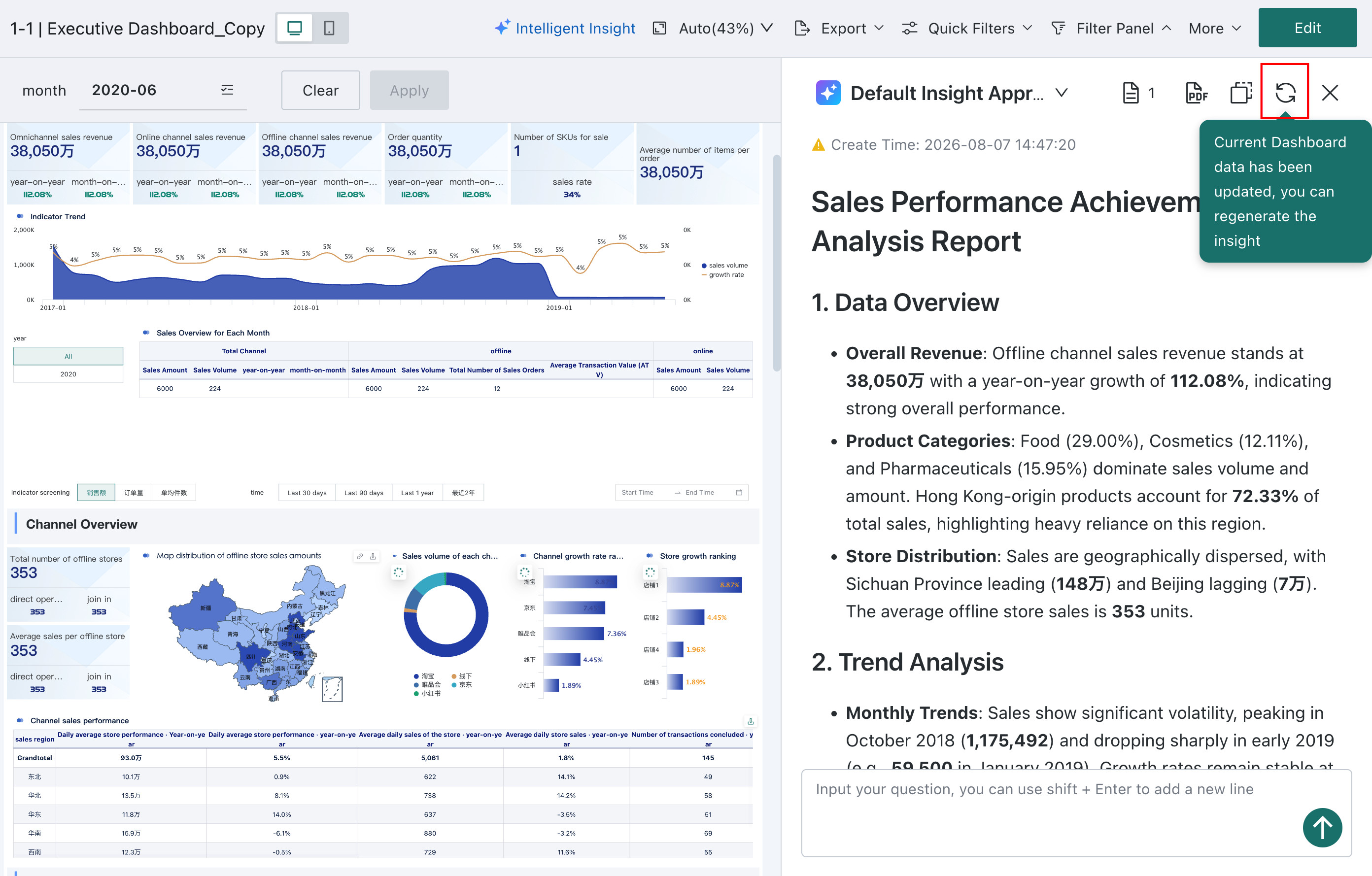The height and width of the screenshot is (876, 1372).
Task: Send question with green arrow button
Action: tap(1322, 827)
